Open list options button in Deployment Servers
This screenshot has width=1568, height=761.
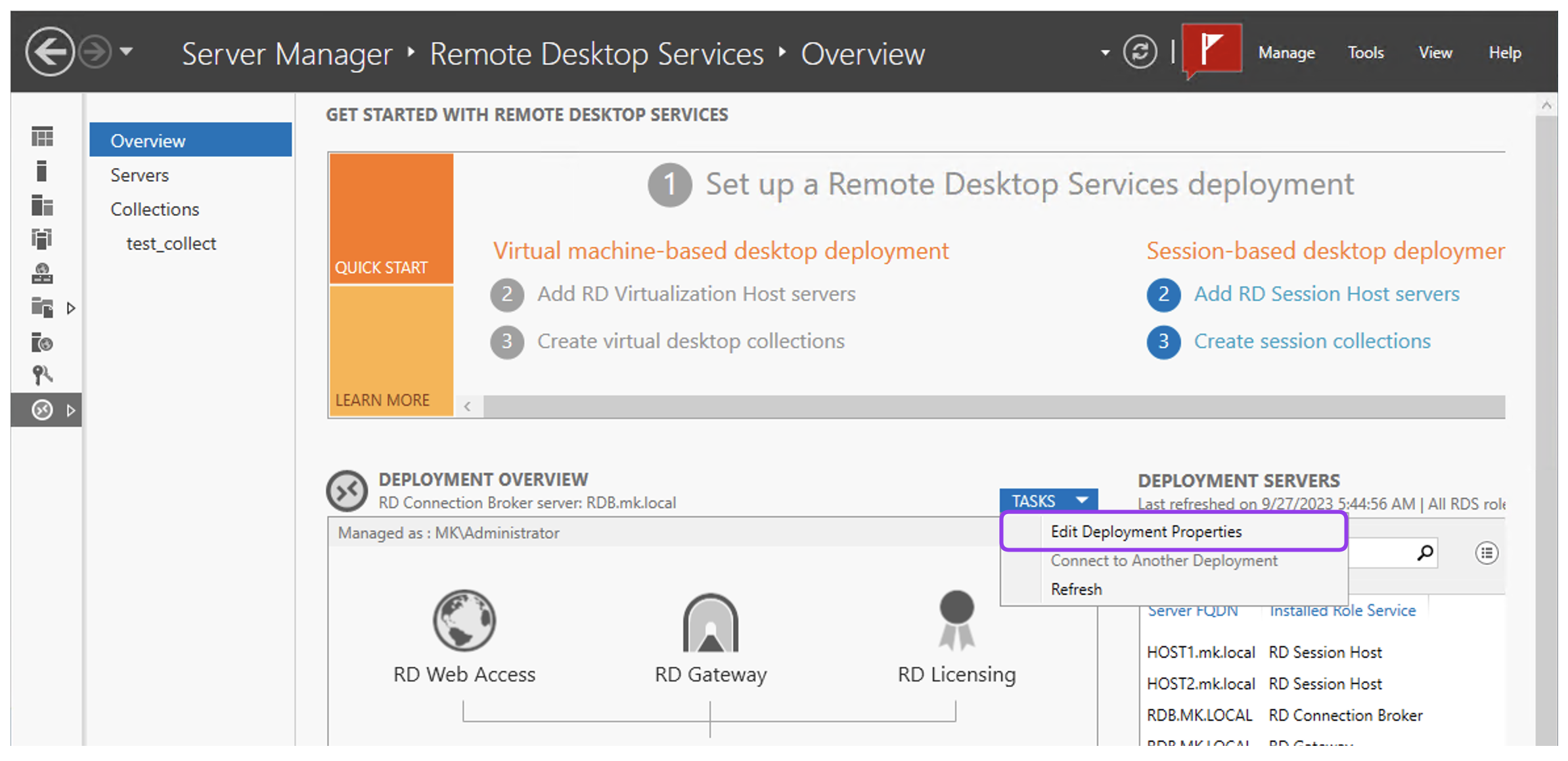[1487, 553]
